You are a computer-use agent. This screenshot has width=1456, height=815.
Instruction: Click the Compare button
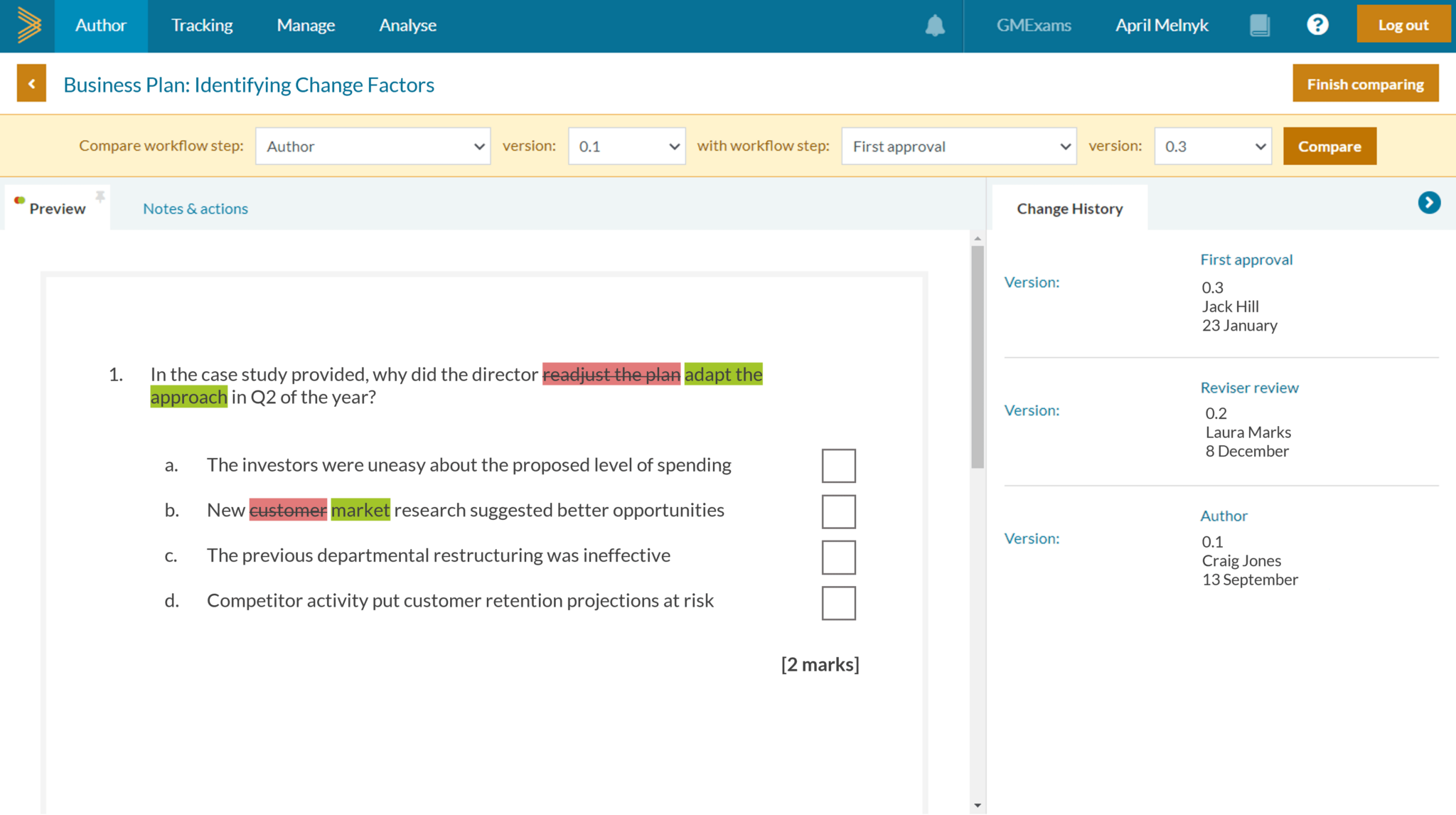[x=1329, y=146]
